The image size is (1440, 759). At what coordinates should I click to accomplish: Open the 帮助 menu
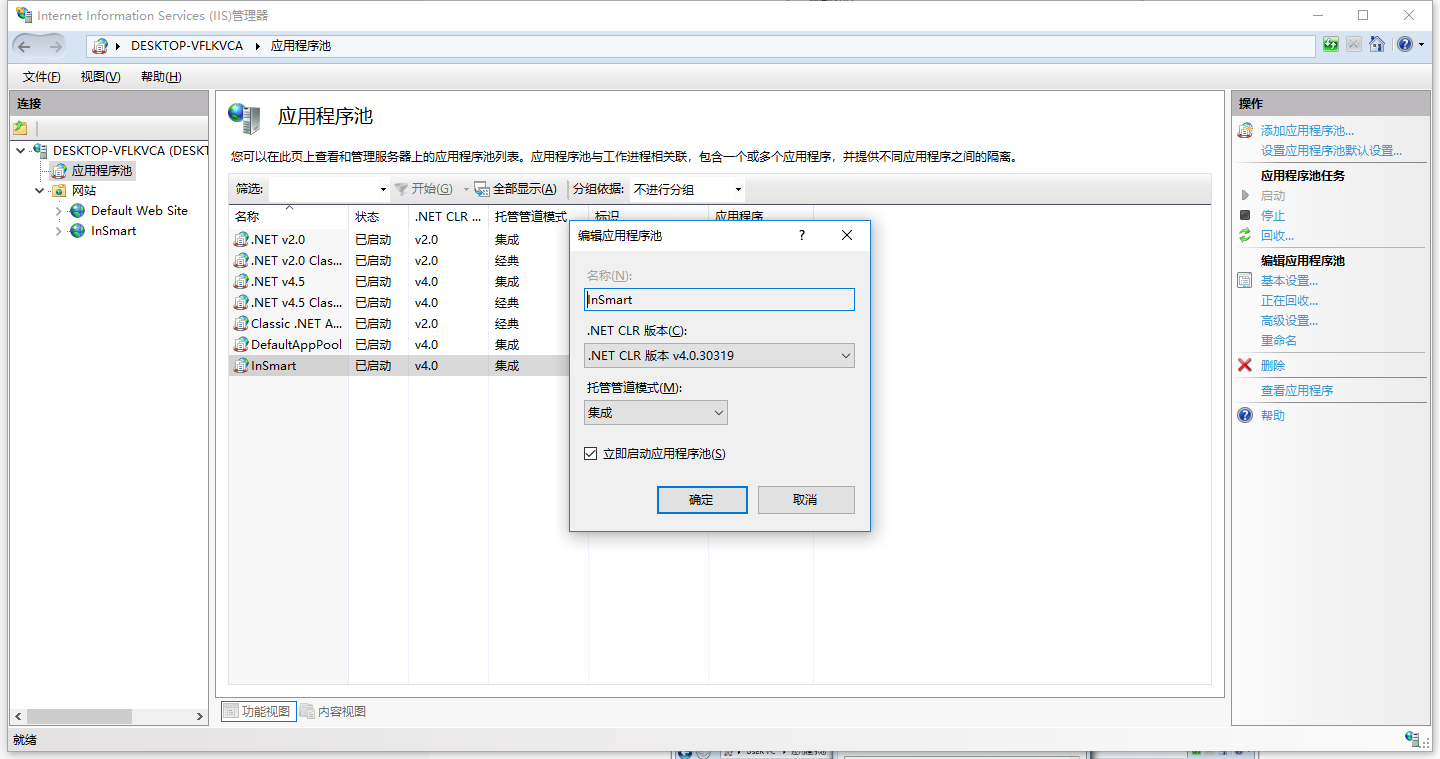[160, 77]
